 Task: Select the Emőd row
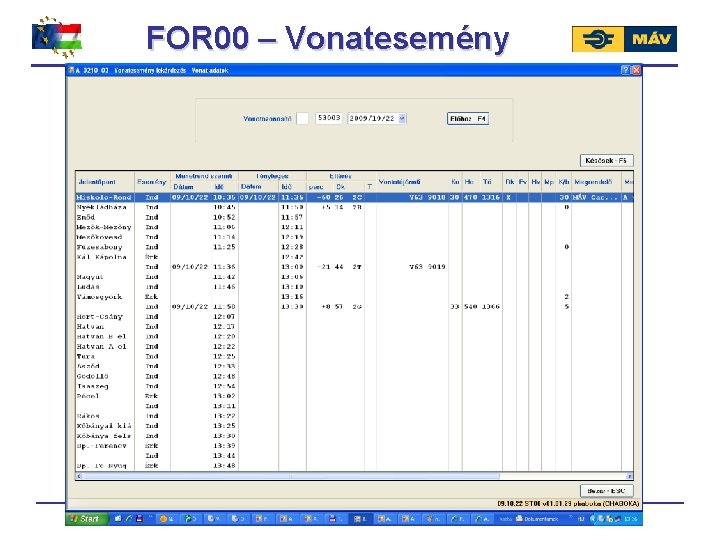point(354,217)
